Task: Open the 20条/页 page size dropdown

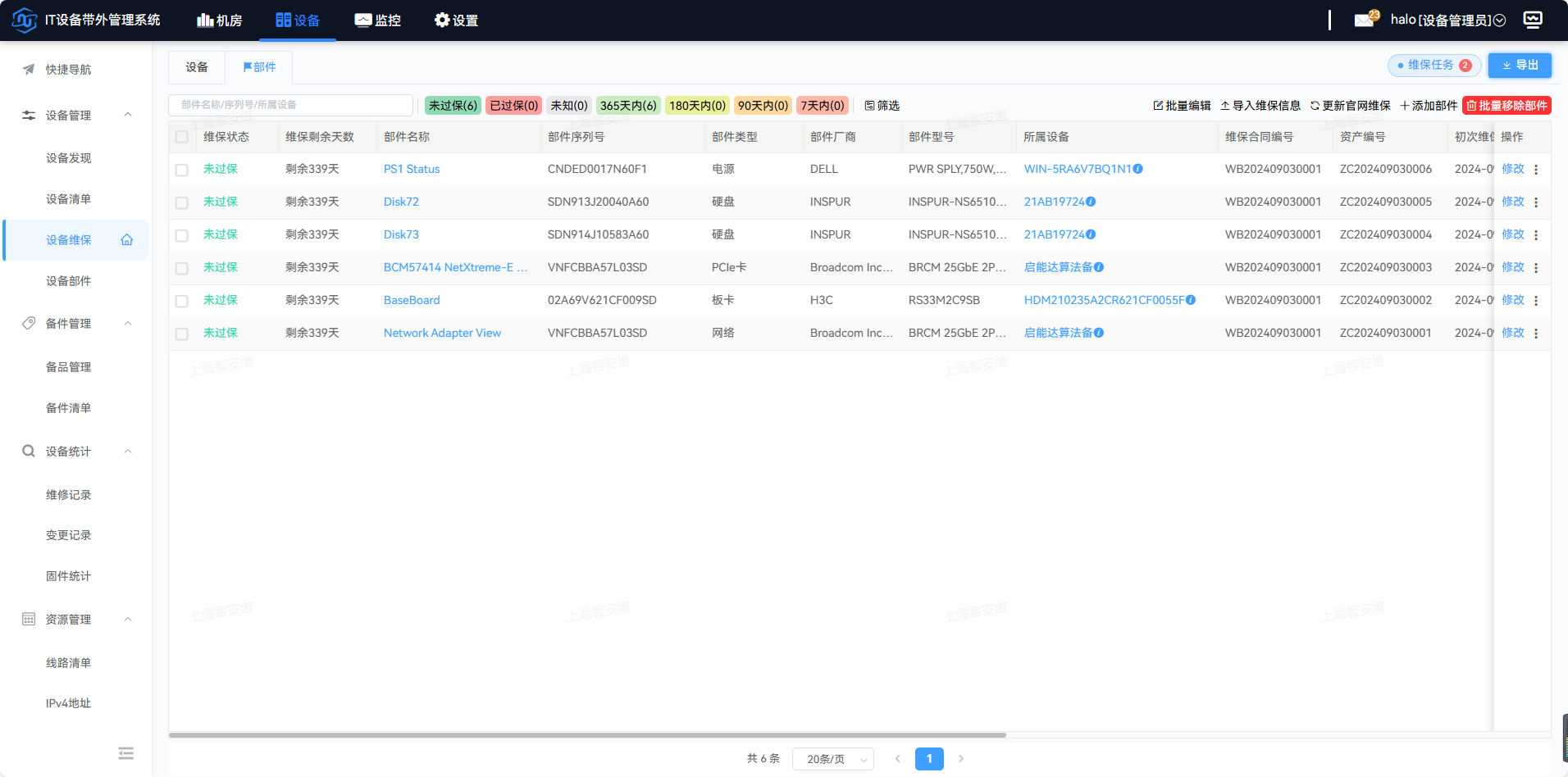Action: pyautogui.click(x=833, y=759)
